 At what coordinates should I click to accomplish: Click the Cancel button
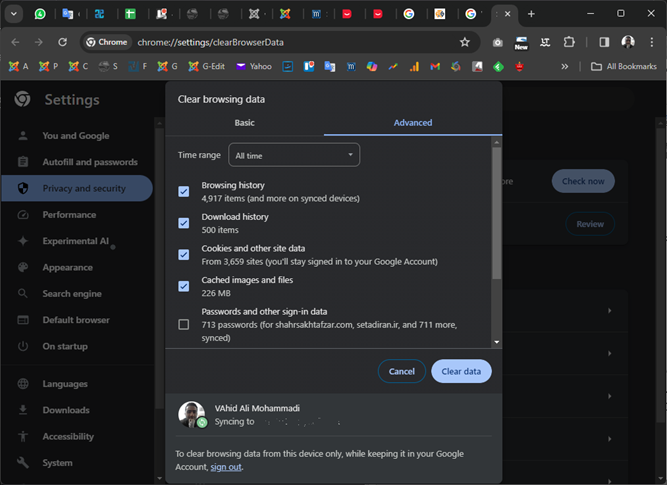[402, 371]
